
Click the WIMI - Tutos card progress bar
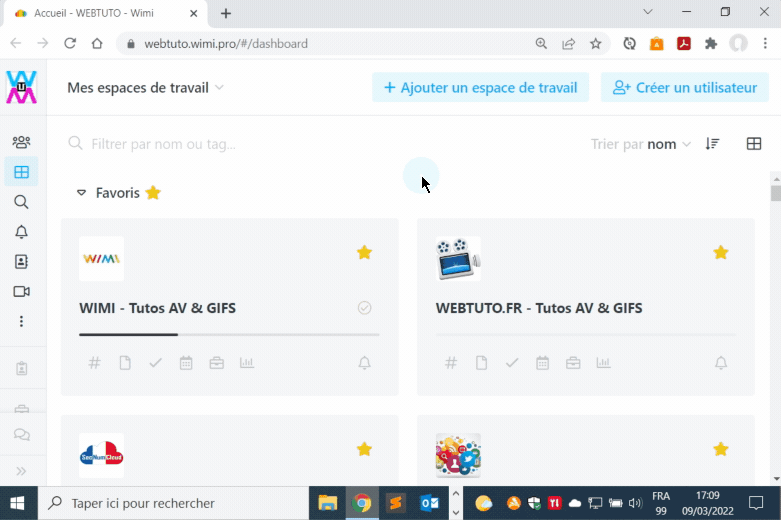click(x=229, y=335)
